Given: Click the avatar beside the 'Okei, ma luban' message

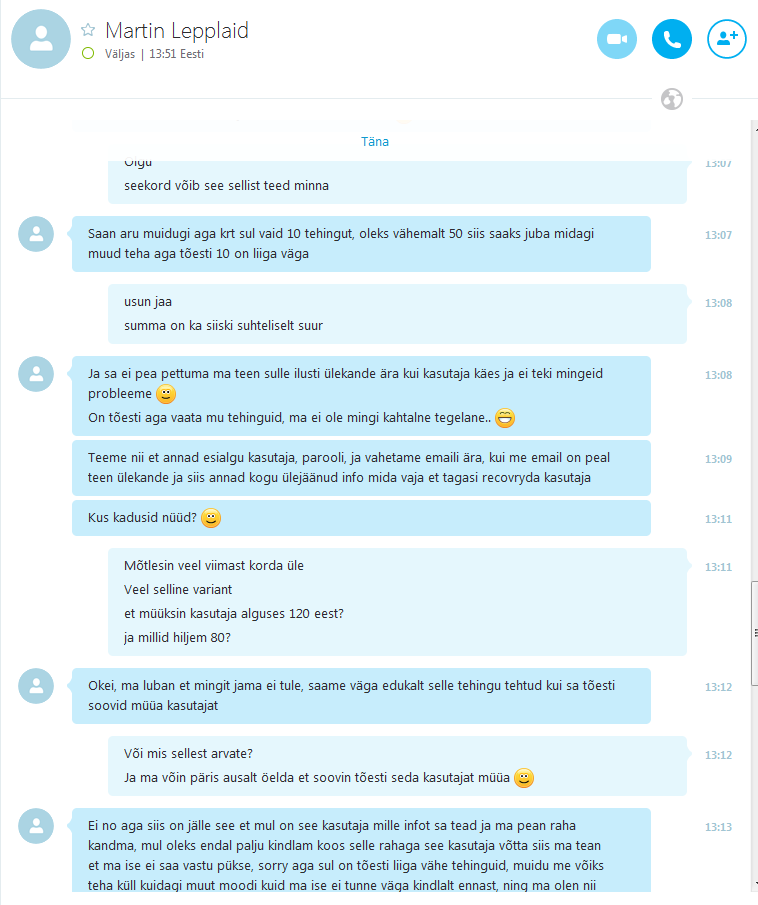Looking at the screenshot, I should coord(36,686).
